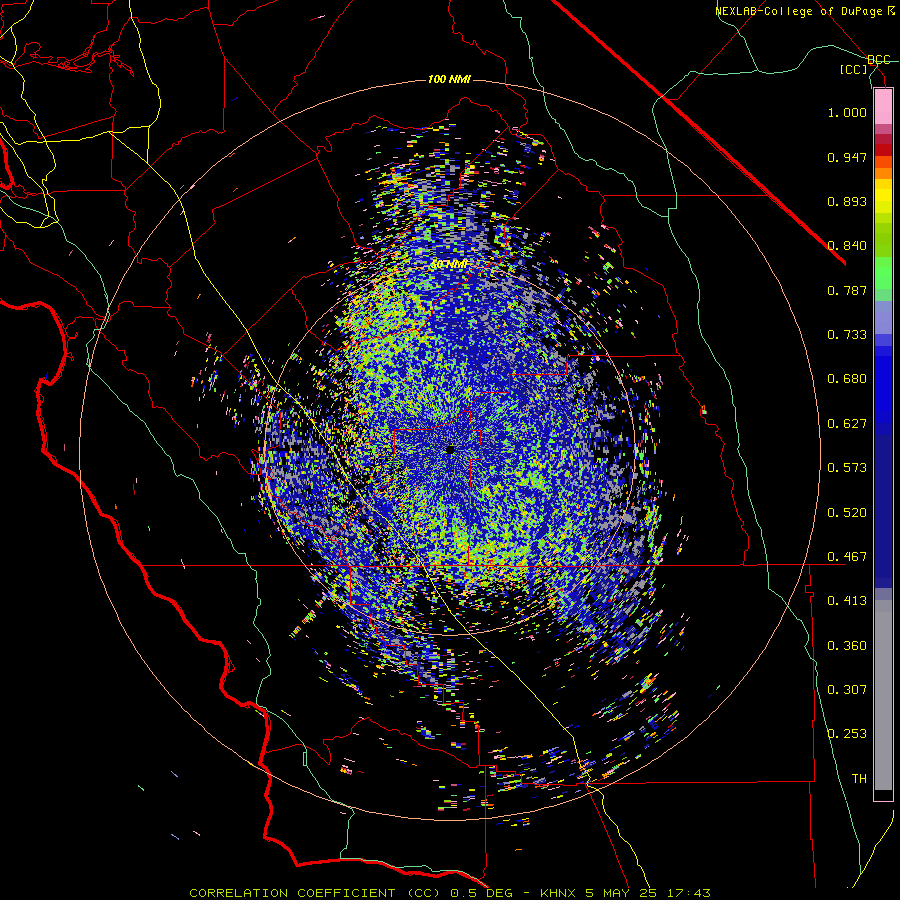Viewport: 900px width, 900px height.
Task: Click the 0.893 color scale label
Action: (x=847, y=201)
